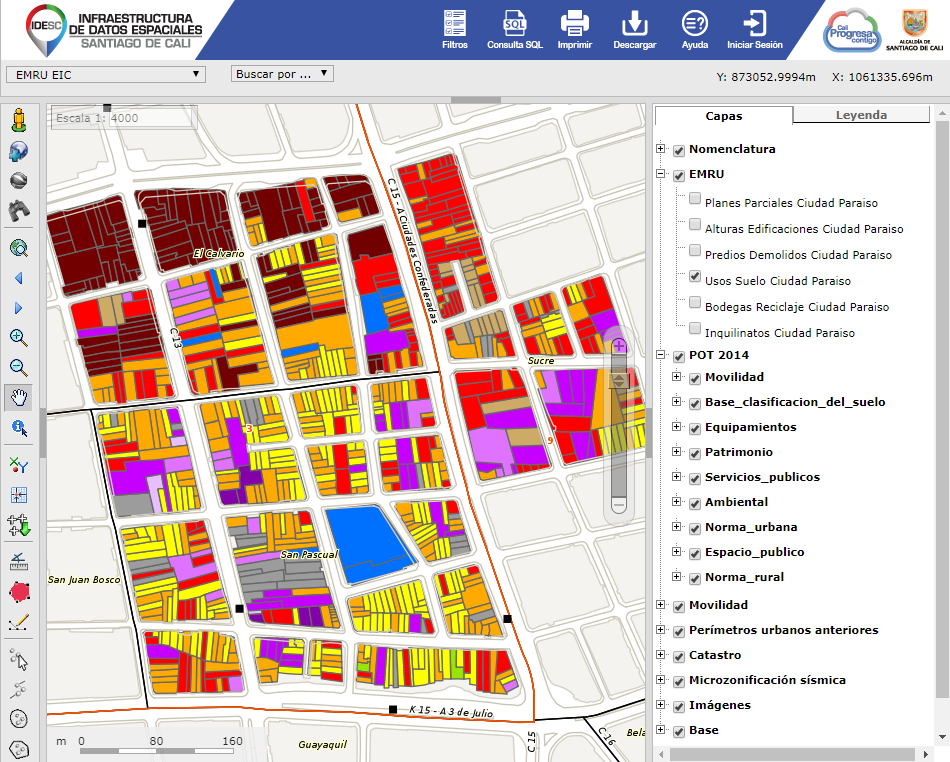The image size is (950, 762).
Task: Toggle the Catastro layer checkbox
Action: pyautogui.click(x=679, y=656)
